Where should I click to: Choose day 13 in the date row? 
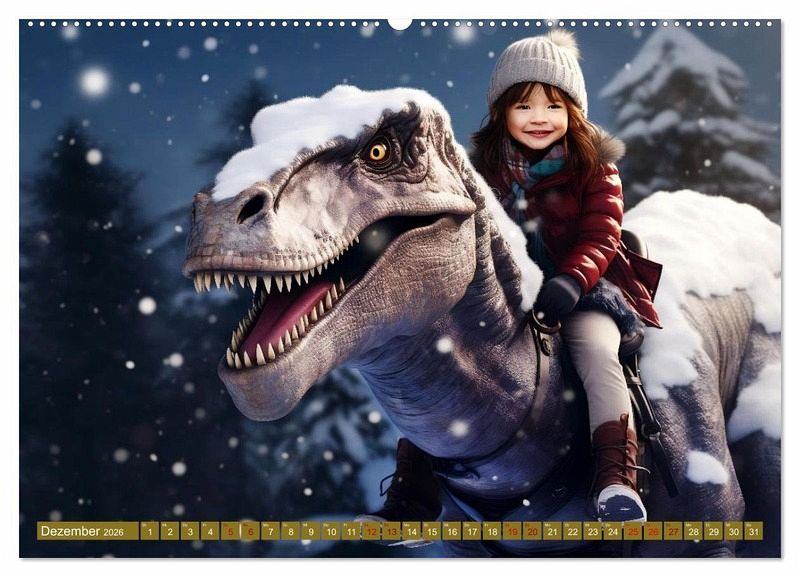391,531
